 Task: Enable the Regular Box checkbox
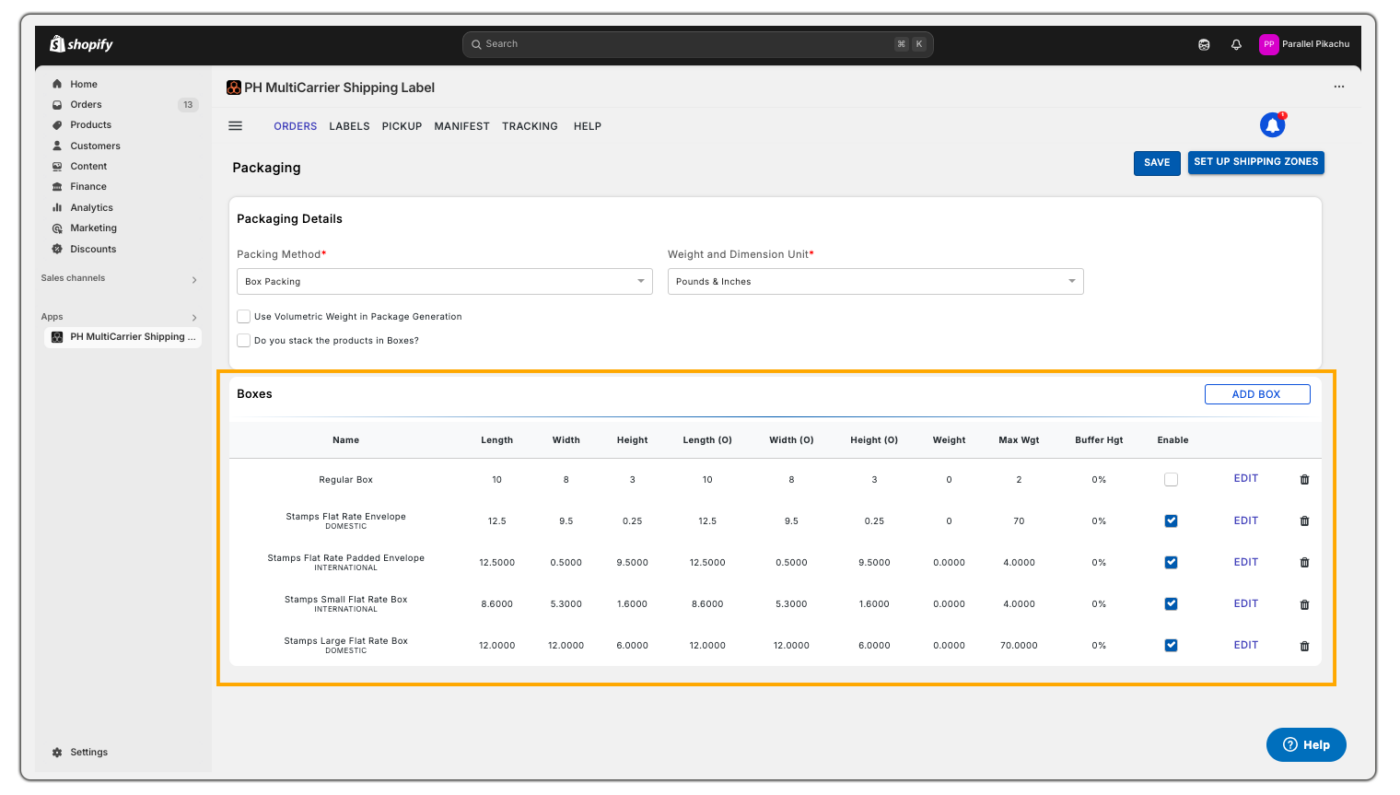point(1171,480)
